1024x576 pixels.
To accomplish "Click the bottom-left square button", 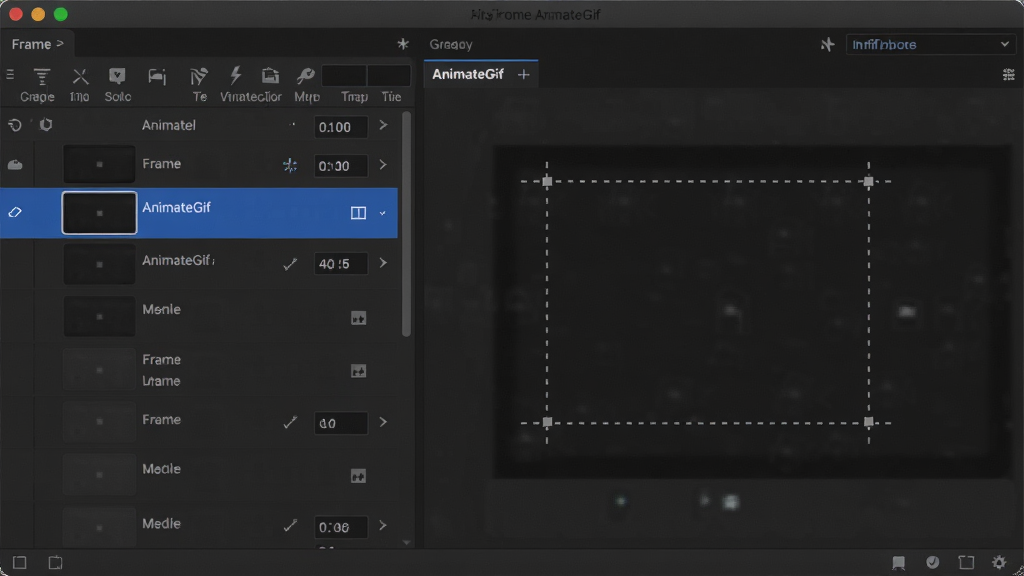I will point(20,562).
